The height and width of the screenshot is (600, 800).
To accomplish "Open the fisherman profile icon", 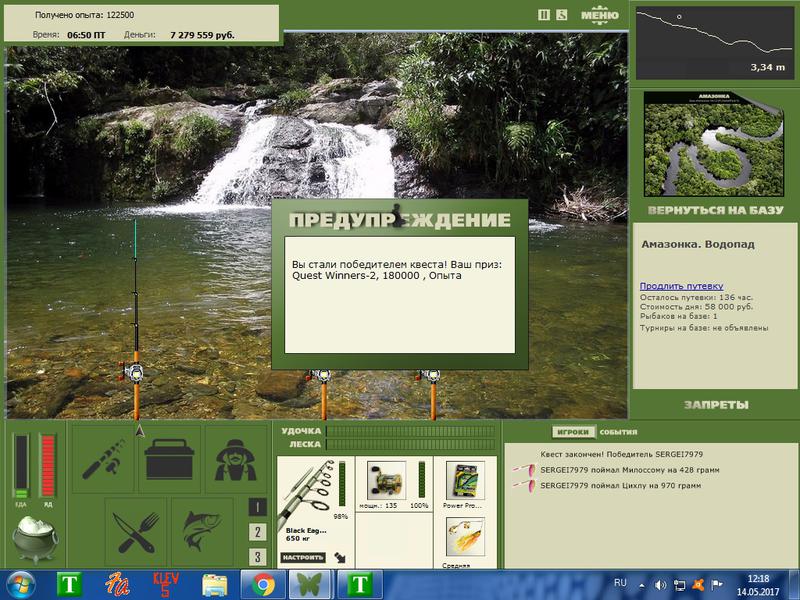I will coord(235,459).
